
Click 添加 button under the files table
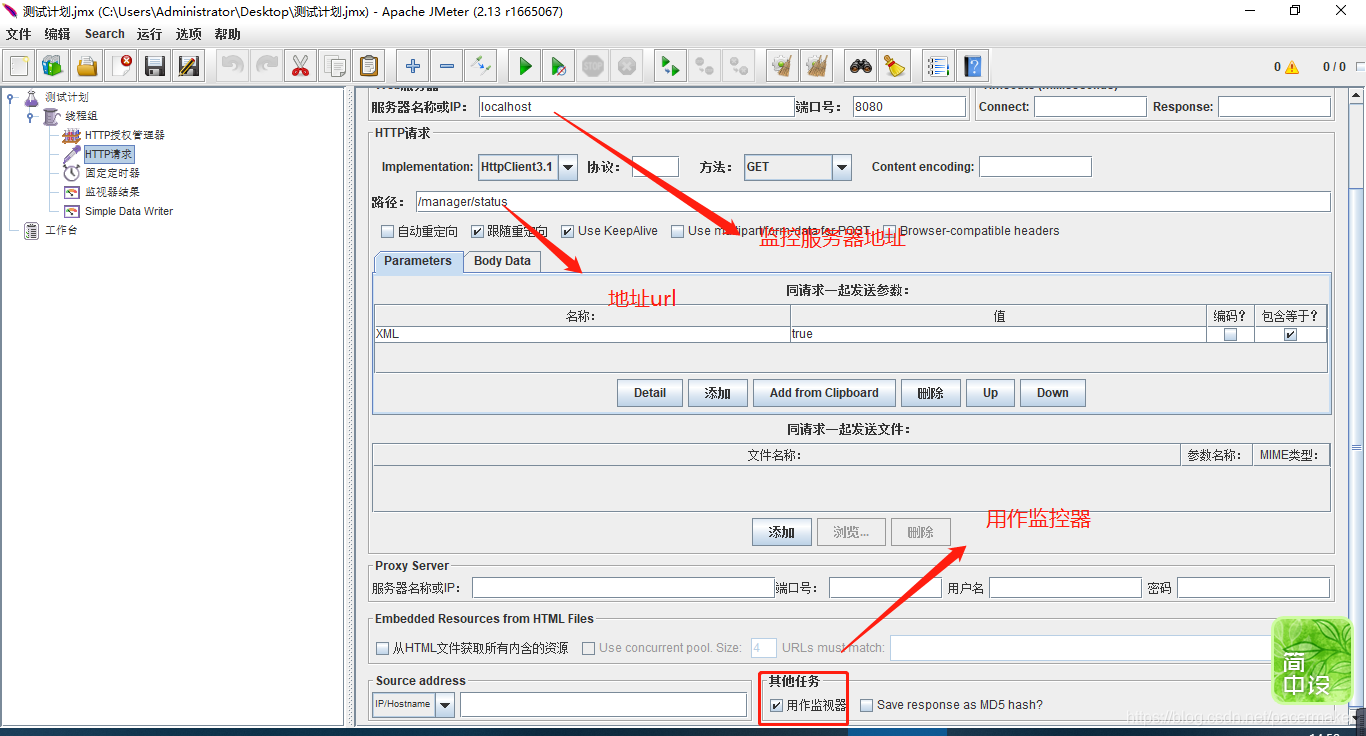tap(782, 532)
